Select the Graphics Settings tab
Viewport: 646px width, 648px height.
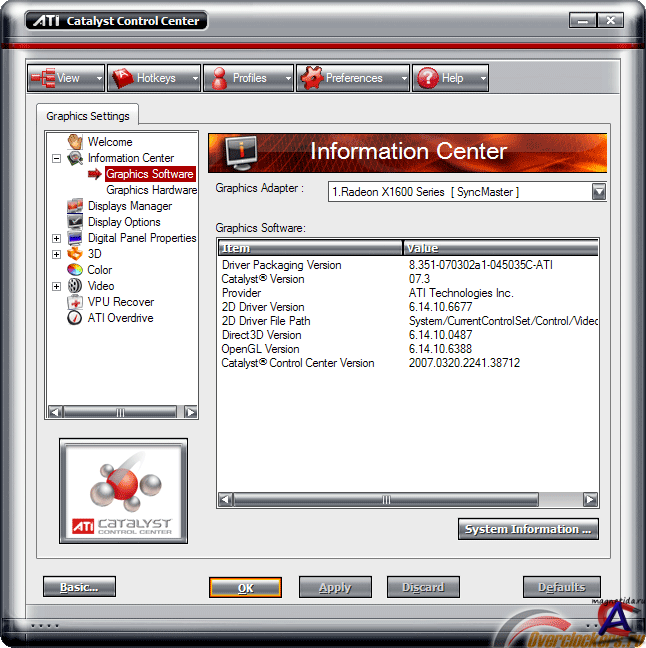coord(87,116)
